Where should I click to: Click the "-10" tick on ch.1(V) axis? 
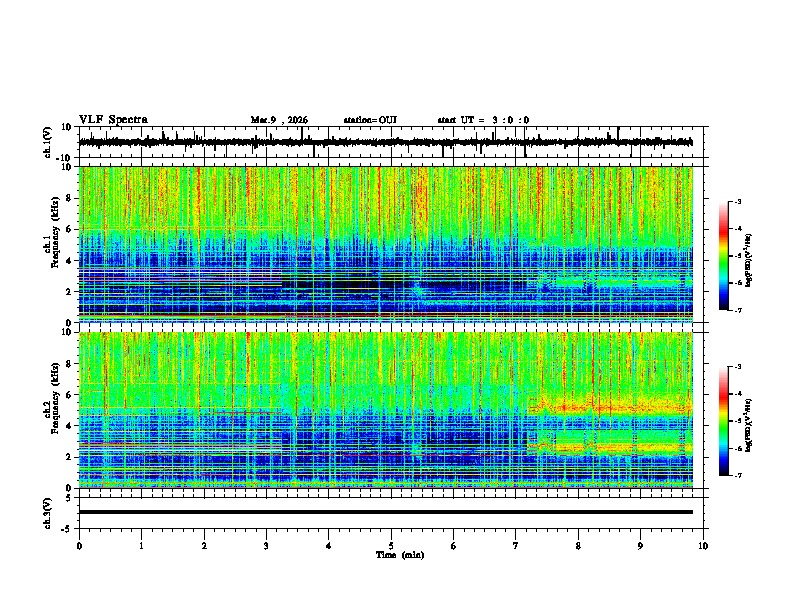(65, 158)
